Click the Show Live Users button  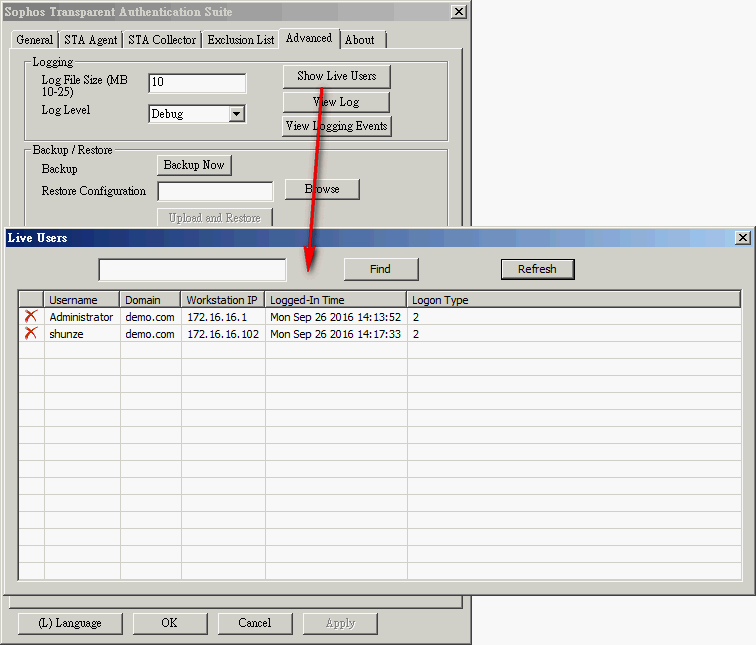[x=337, y=76]
